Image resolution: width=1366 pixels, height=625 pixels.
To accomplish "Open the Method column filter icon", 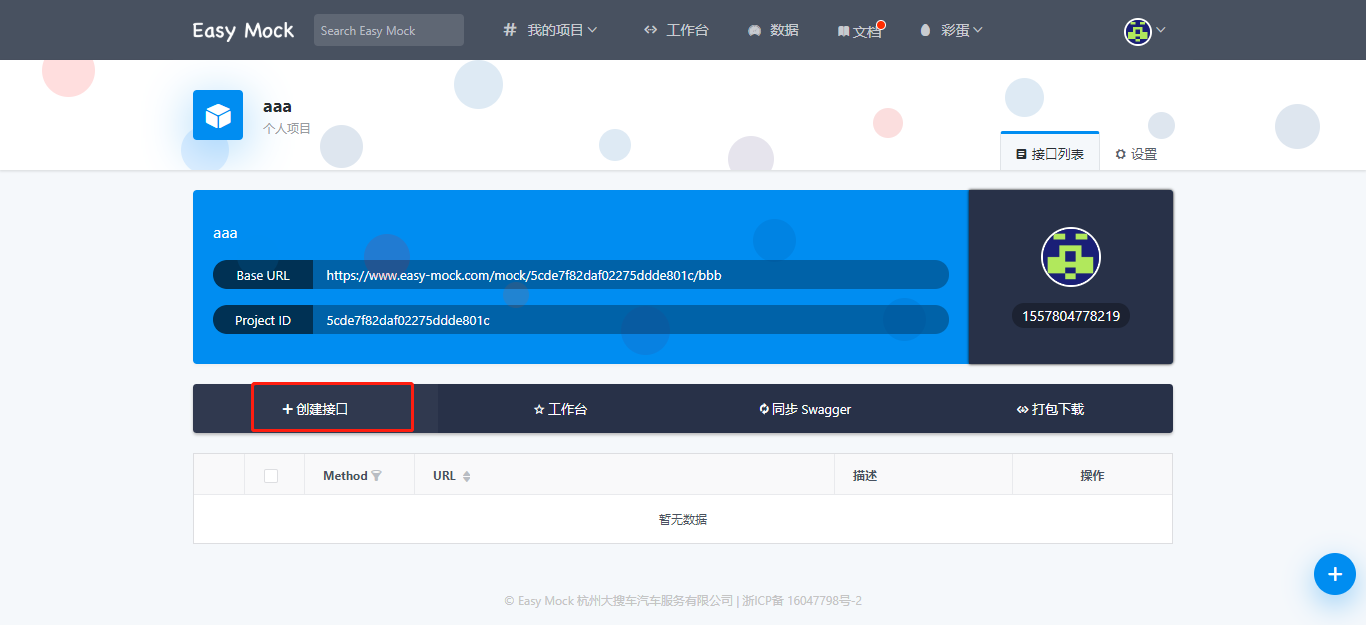I will coord(377,476).
